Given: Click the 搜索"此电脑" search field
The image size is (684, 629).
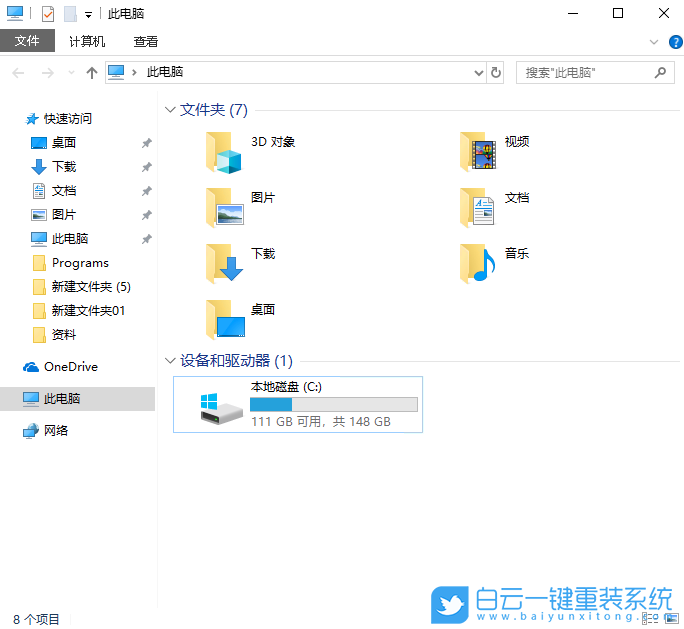Looking at the screenshot, I should click(595, 72).
